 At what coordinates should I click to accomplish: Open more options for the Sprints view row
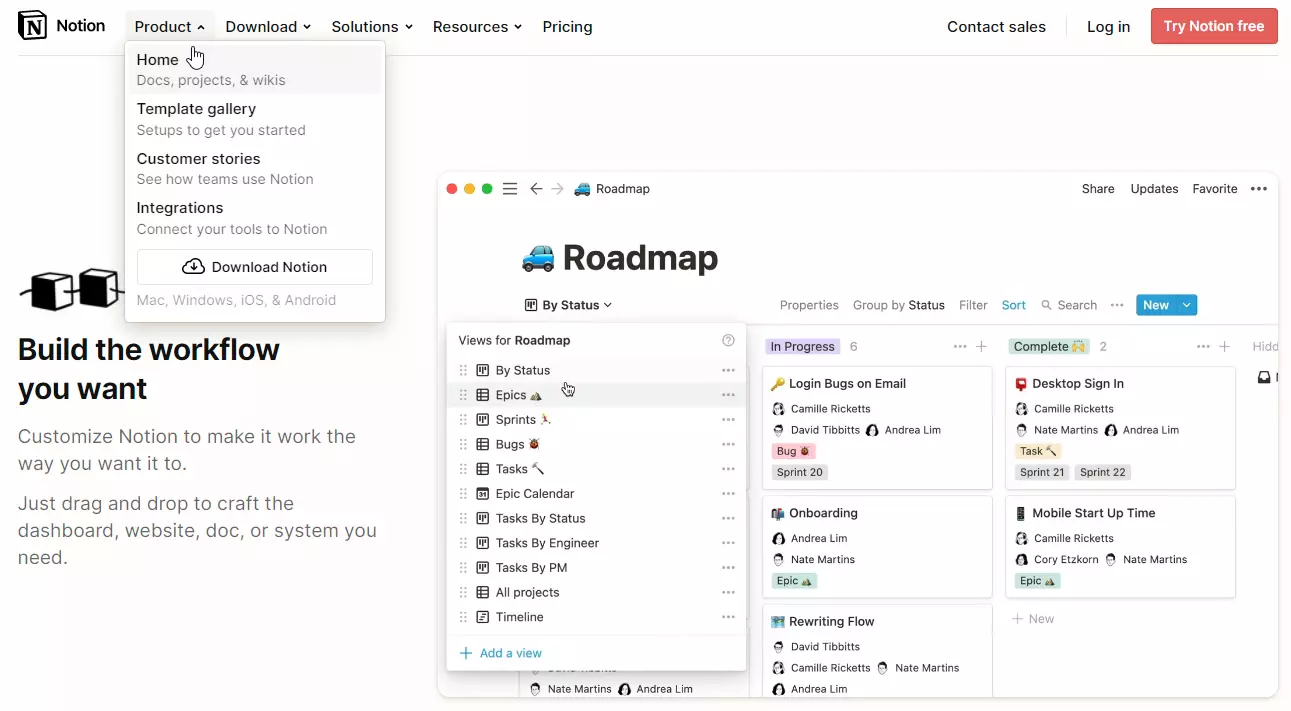[728, 420]
